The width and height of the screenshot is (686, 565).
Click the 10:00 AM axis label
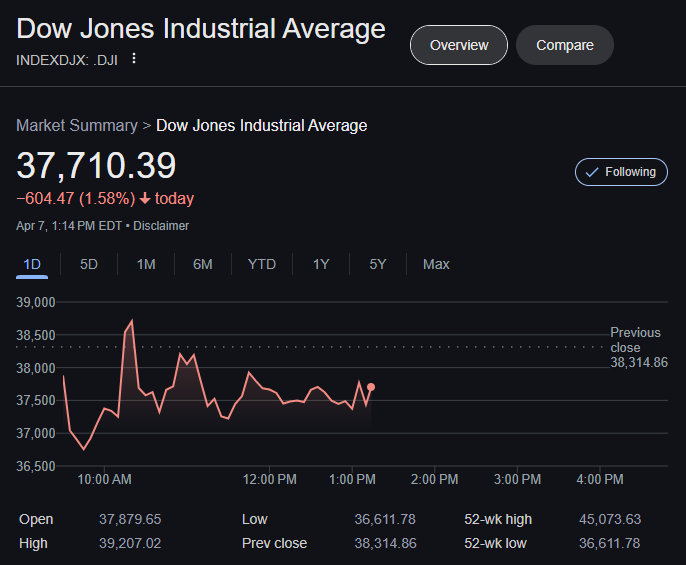click(x=104, y=479)
